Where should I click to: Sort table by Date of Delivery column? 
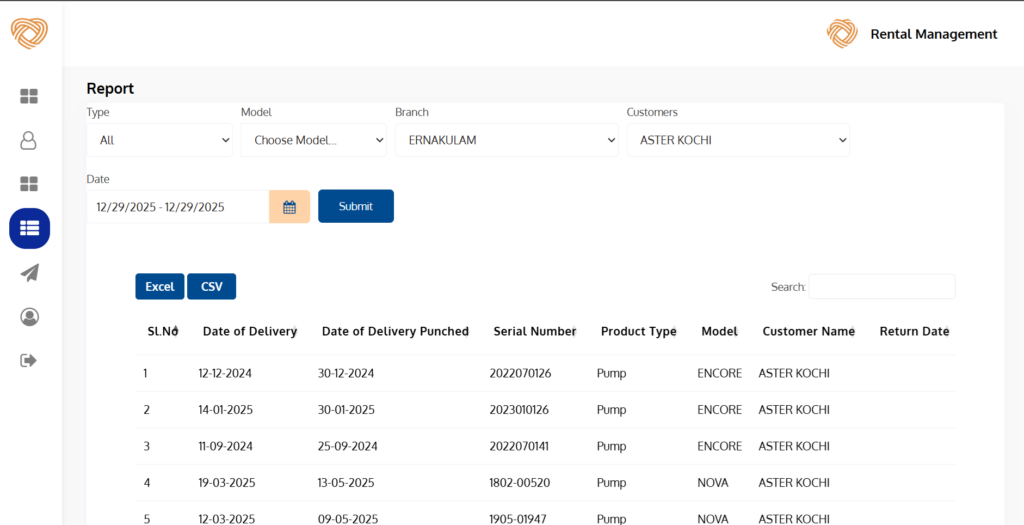(x=249, y=331)
